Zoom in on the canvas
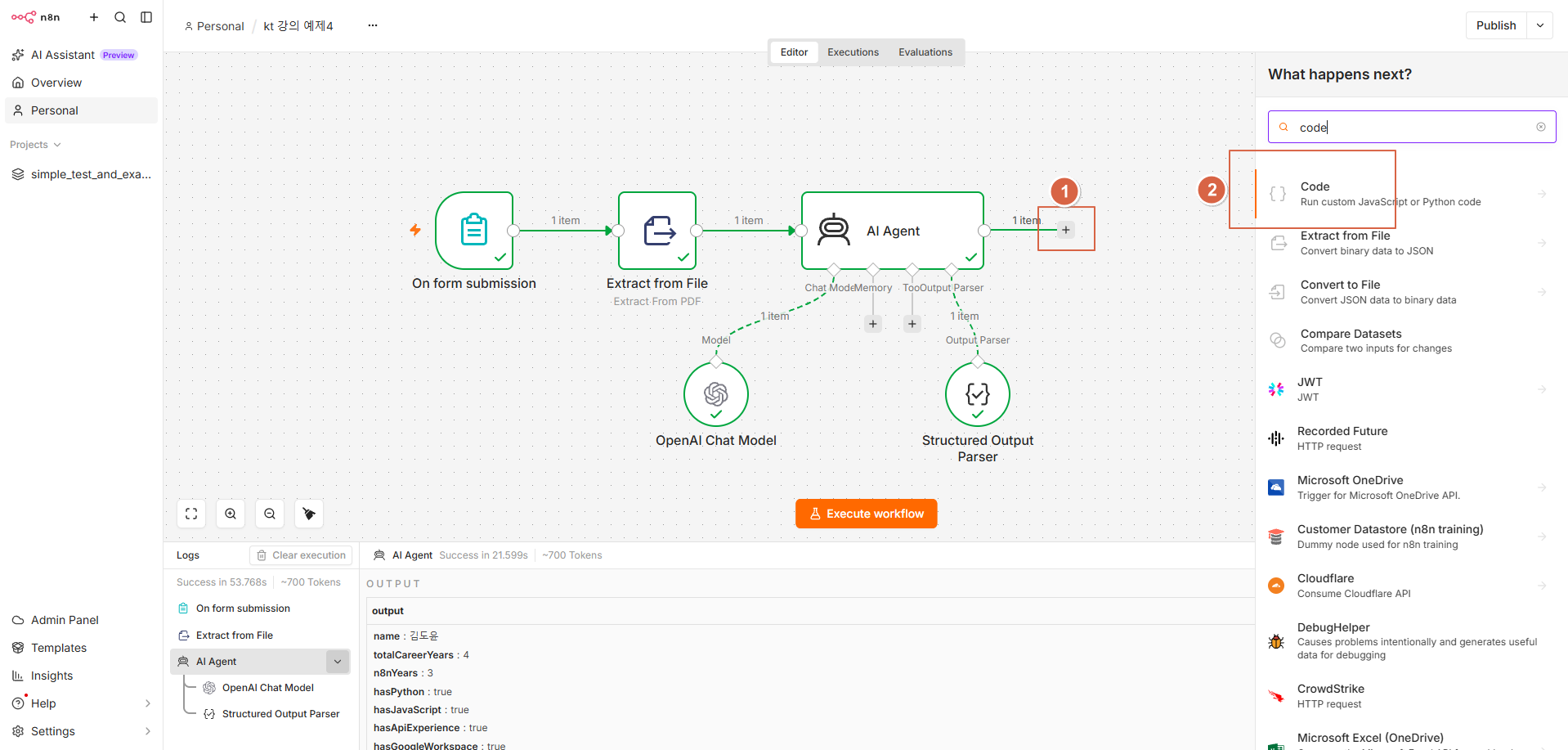Screen dimensions: 1568x750 [x=231, y=514]
